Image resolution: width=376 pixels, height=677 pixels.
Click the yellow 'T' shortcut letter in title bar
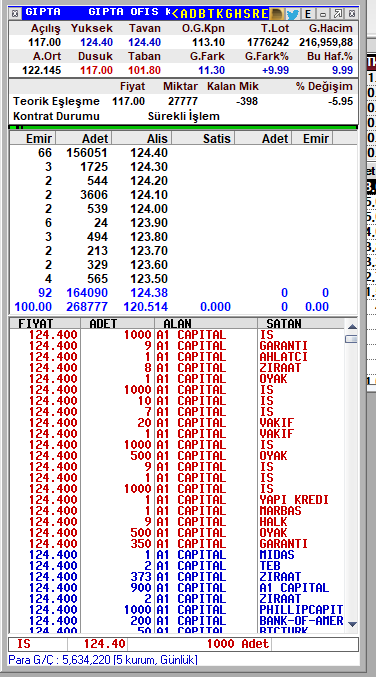(x=211, y=14)
